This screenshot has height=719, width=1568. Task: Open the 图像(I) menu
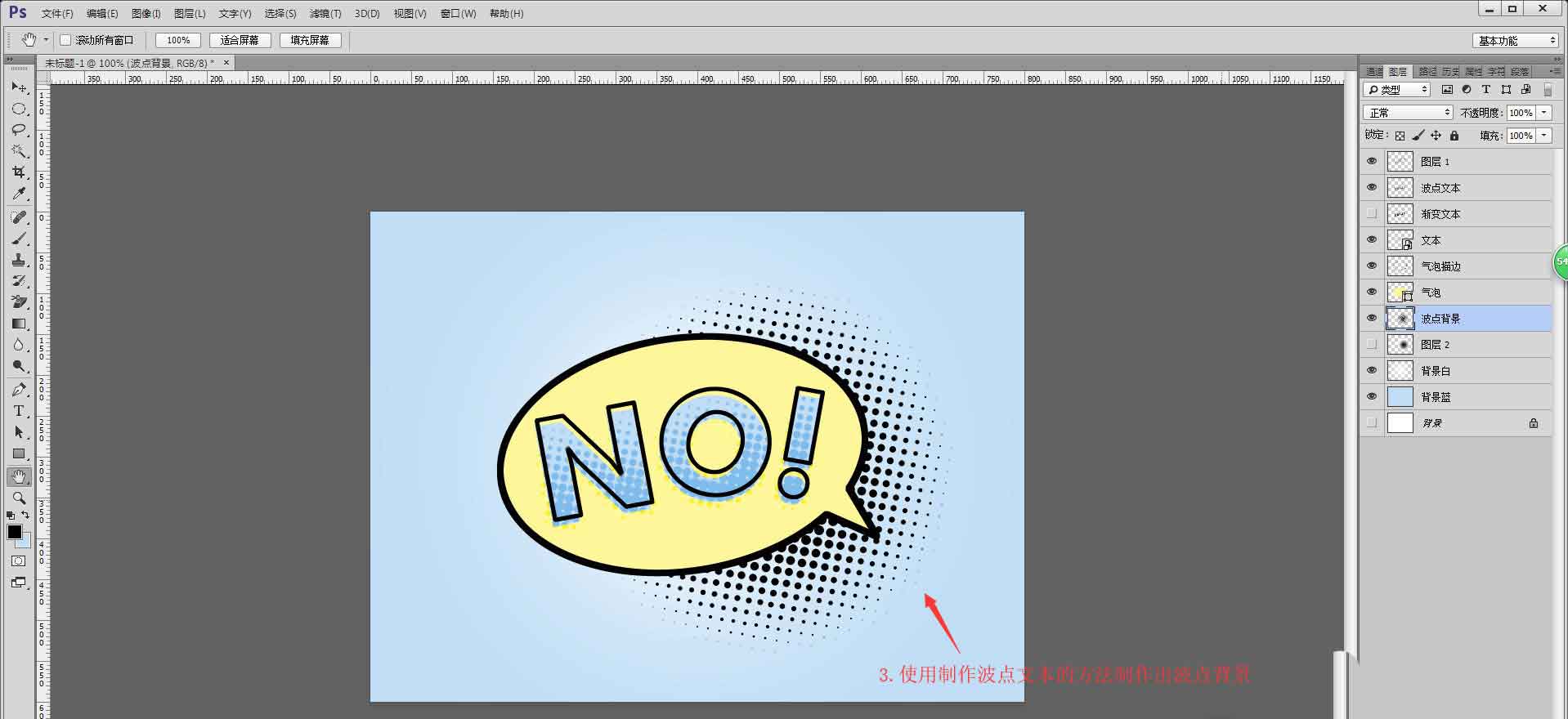[x=146, y=14]
